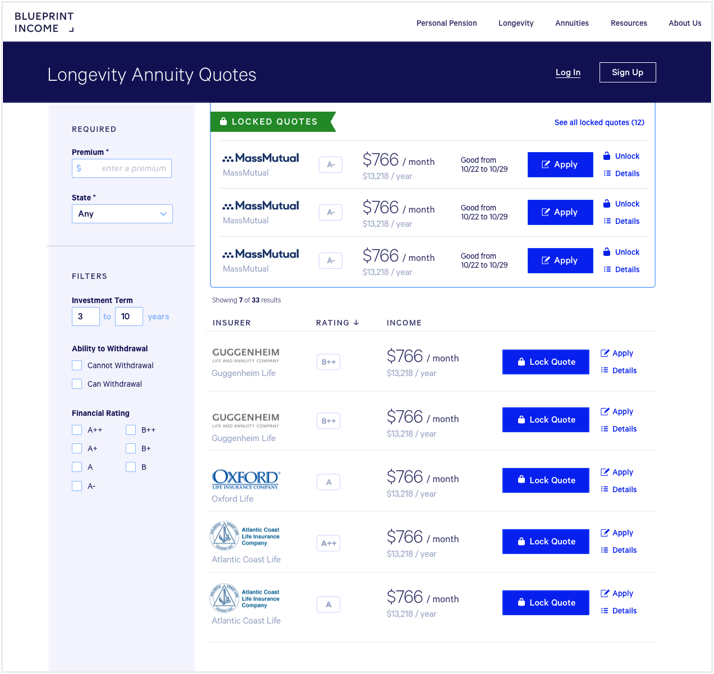The width and height of the screenshot is (714, 674).
Task: Apply link in Atlantic Coast A-rated row
Action: (x=617, y=593)
